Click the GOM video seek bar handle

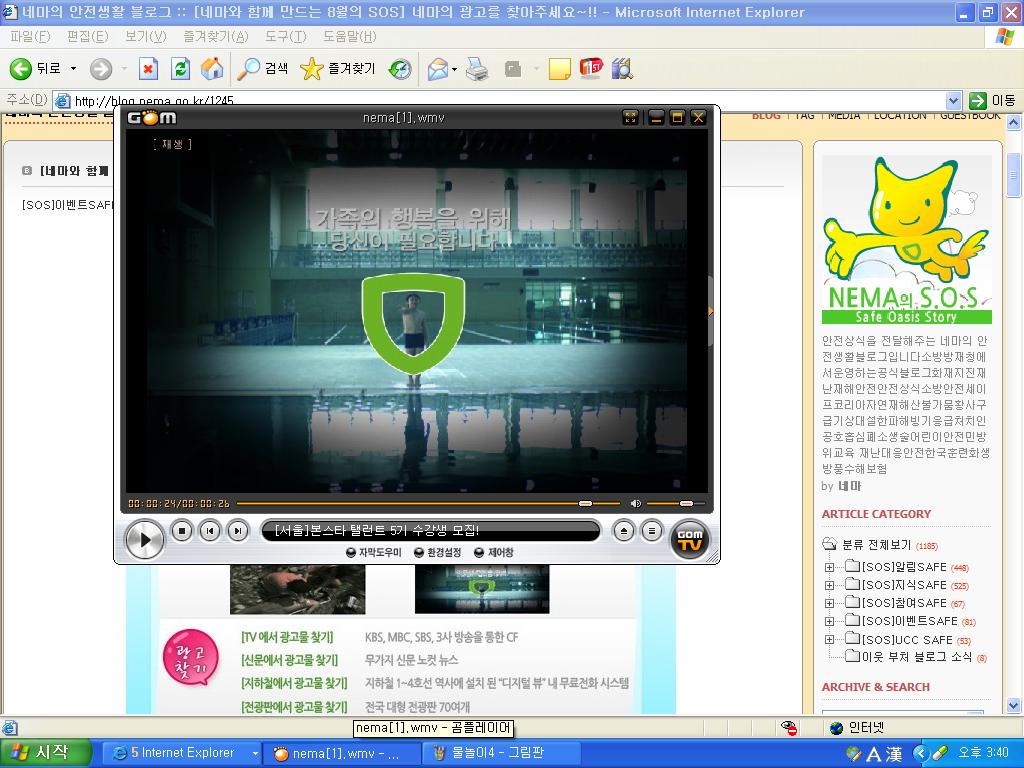[x=585, y=504]
